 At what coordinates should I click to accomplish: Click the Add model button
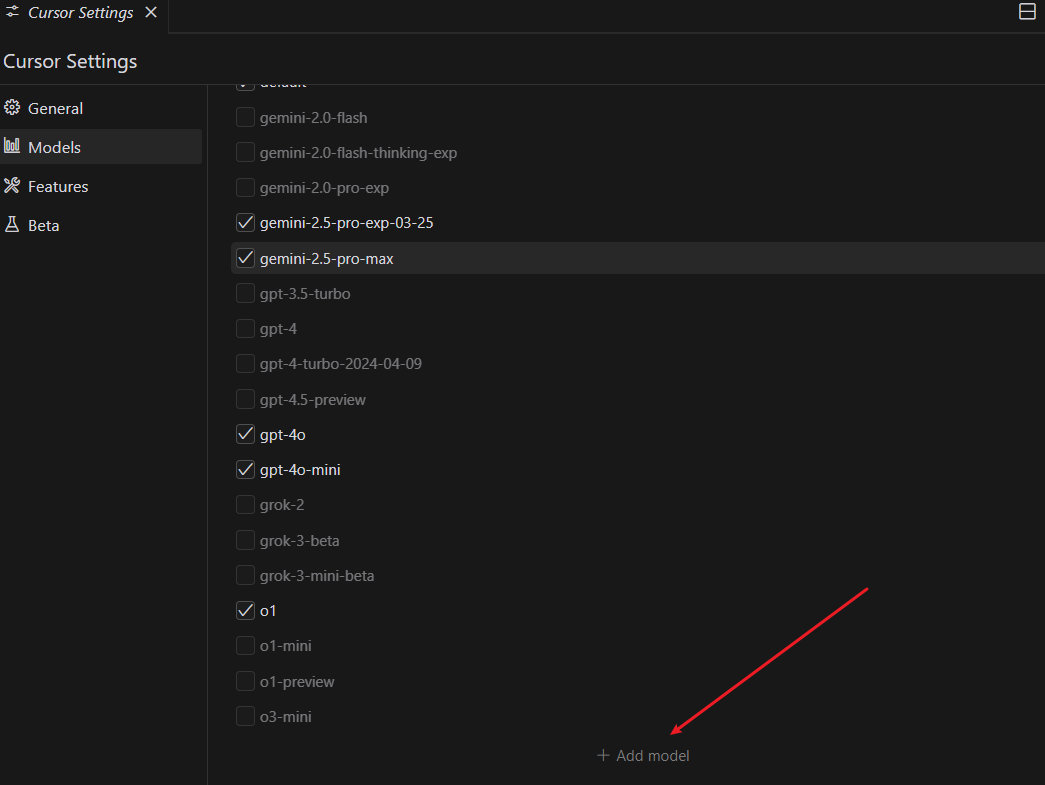pos(643,755)
